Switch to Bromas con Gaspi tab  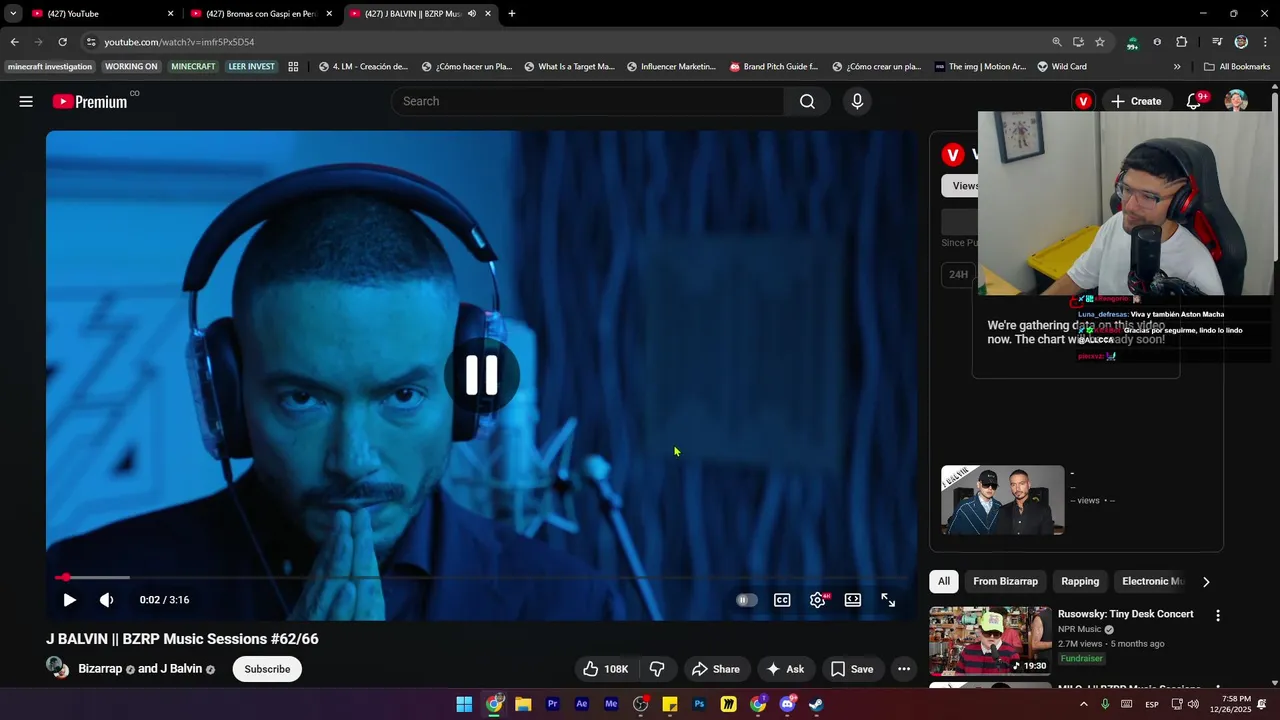(260, 14)
